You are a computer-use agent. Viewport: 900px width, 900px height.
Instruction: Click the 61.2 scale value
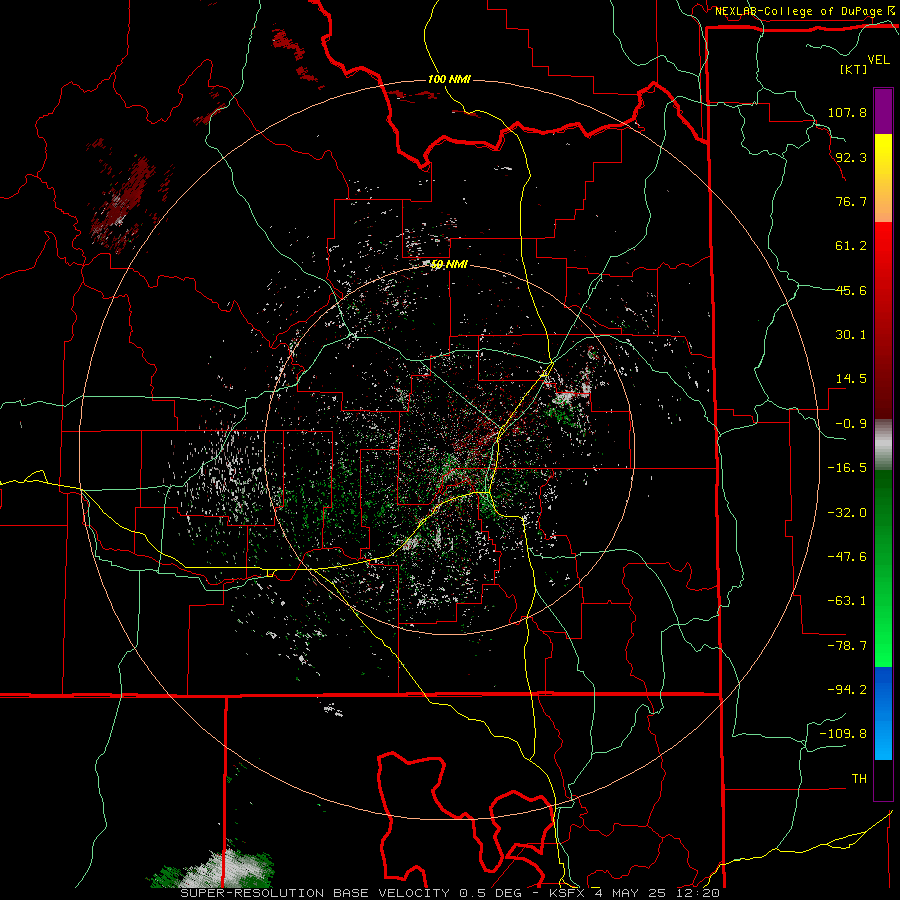click(x=851, y=246)
